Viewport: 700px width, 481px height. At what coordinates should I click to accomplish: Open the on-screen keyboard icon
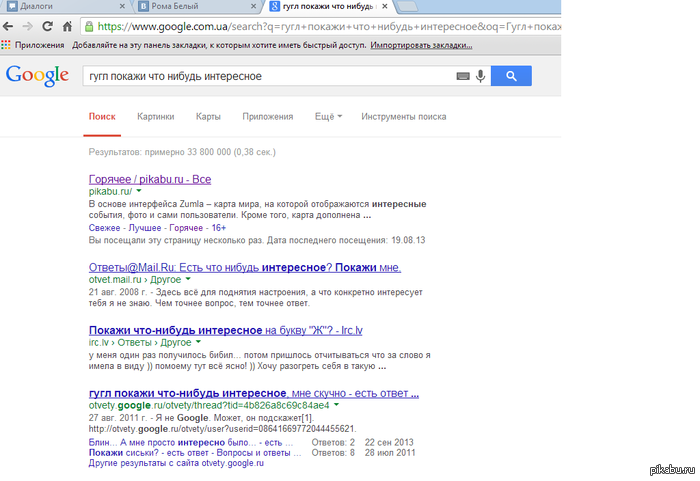coord(463,76)
